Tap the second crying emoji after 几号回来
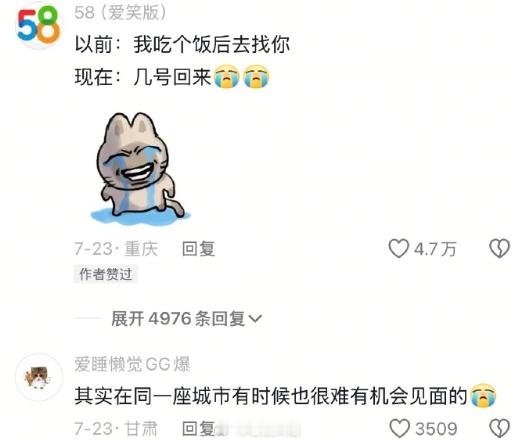The height and width of the screenshot is (444, 518). pyautogui.click(x=256, y=77)
